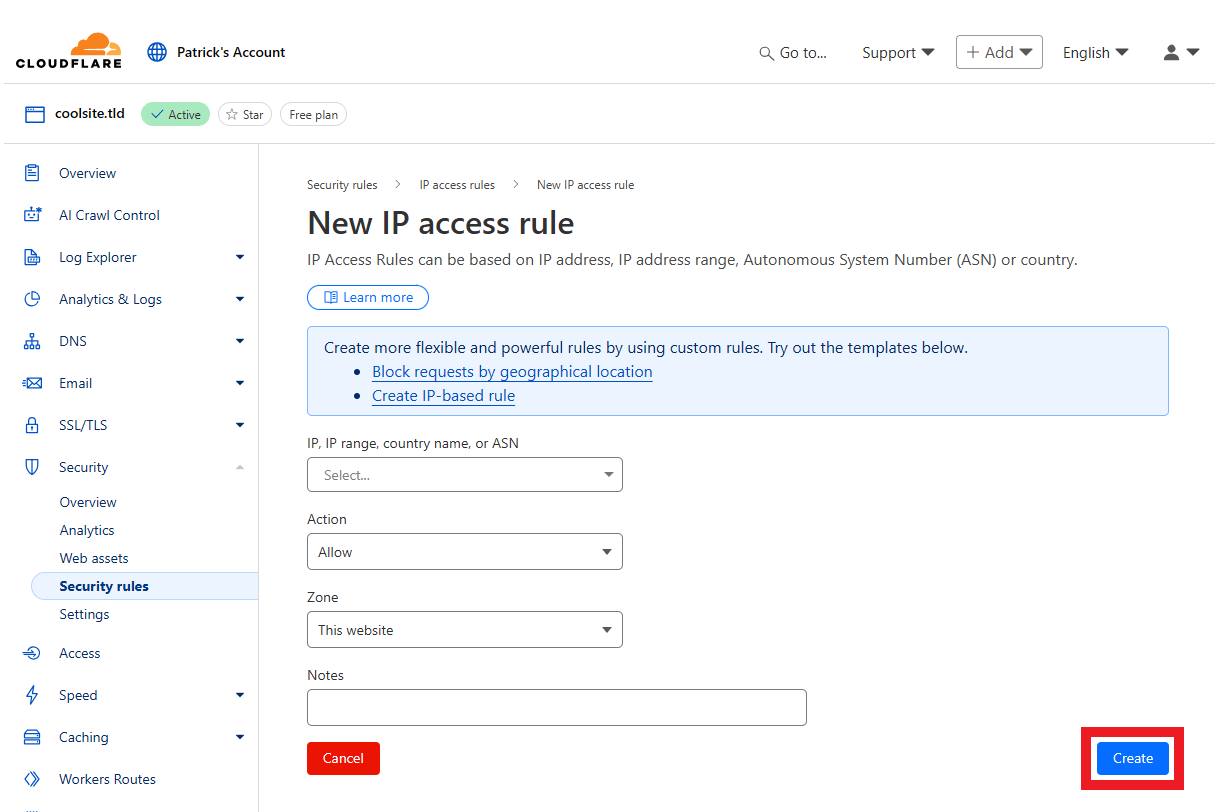Open the IP, range, country or ASN dropdown

(x=464, y=475)
